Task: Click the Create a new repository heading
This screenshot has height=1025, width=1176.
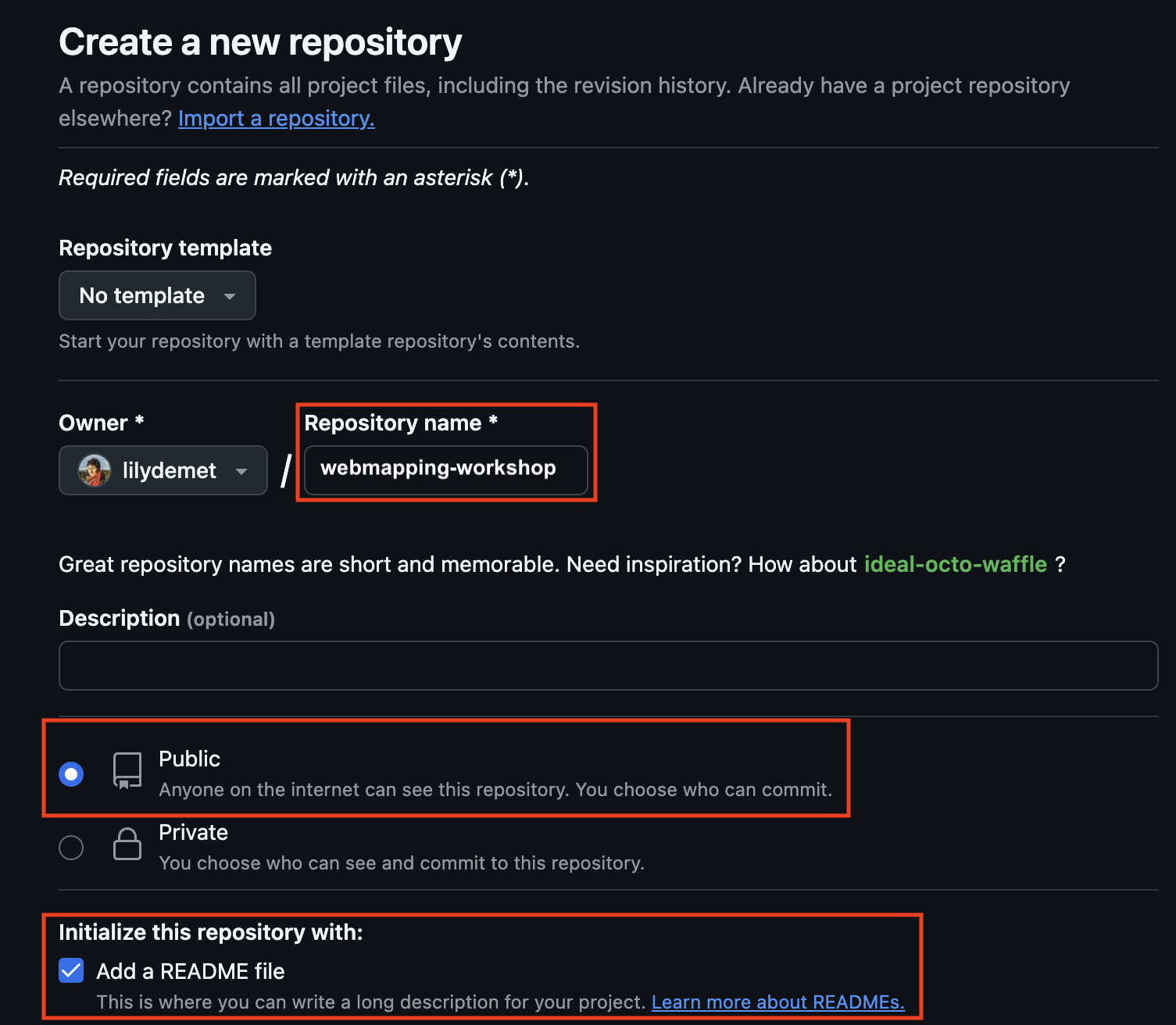Action: [260, 42]
